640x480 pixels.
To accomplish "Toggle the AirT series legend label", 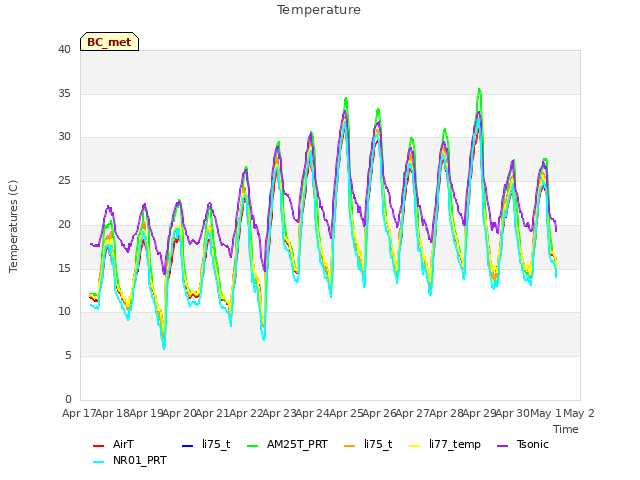I will [x=123, y=444].
